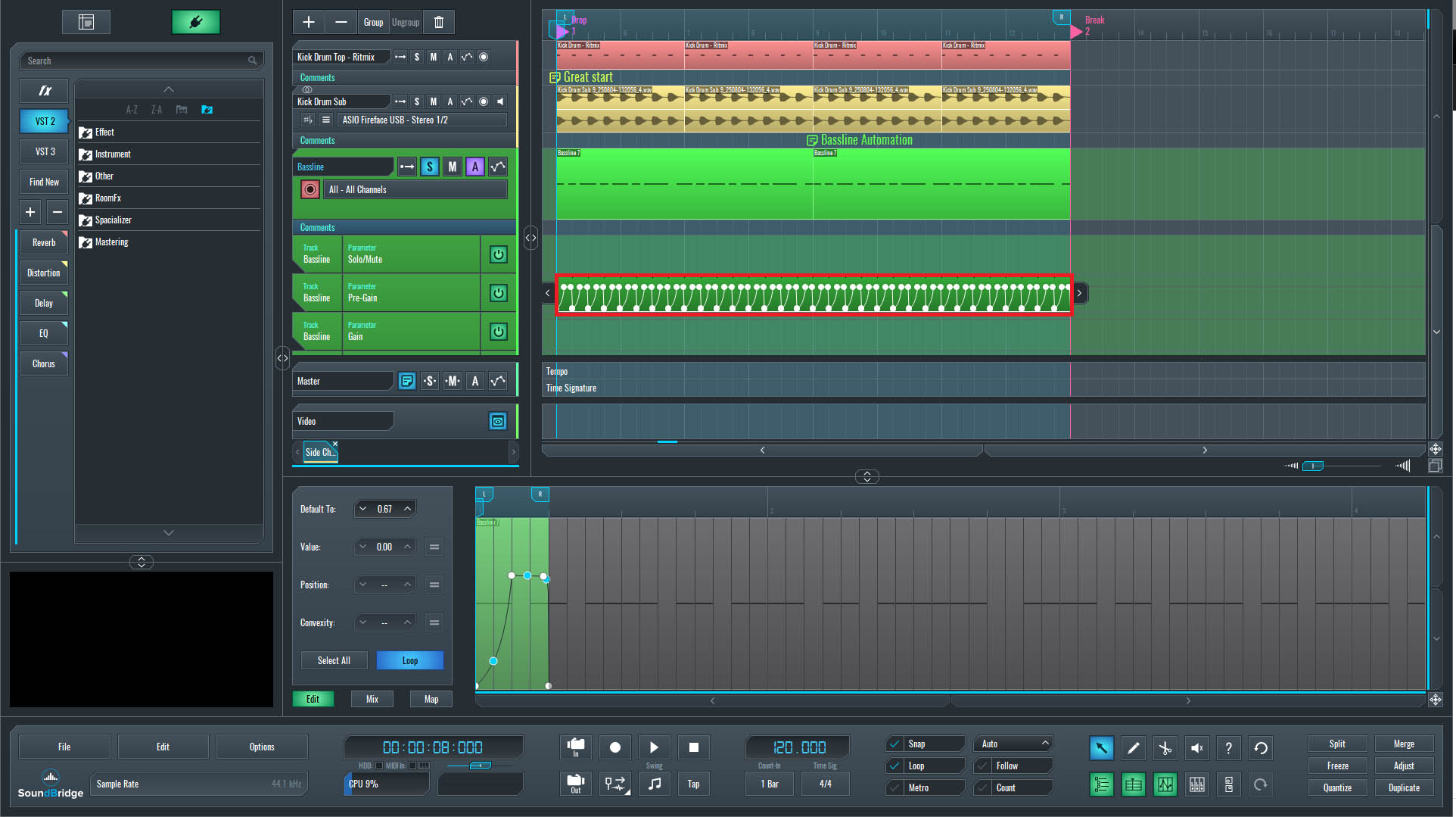This screenshot has height=817, width=1456.
Task: Click the Play button in transport
Action: coord(655,747)
